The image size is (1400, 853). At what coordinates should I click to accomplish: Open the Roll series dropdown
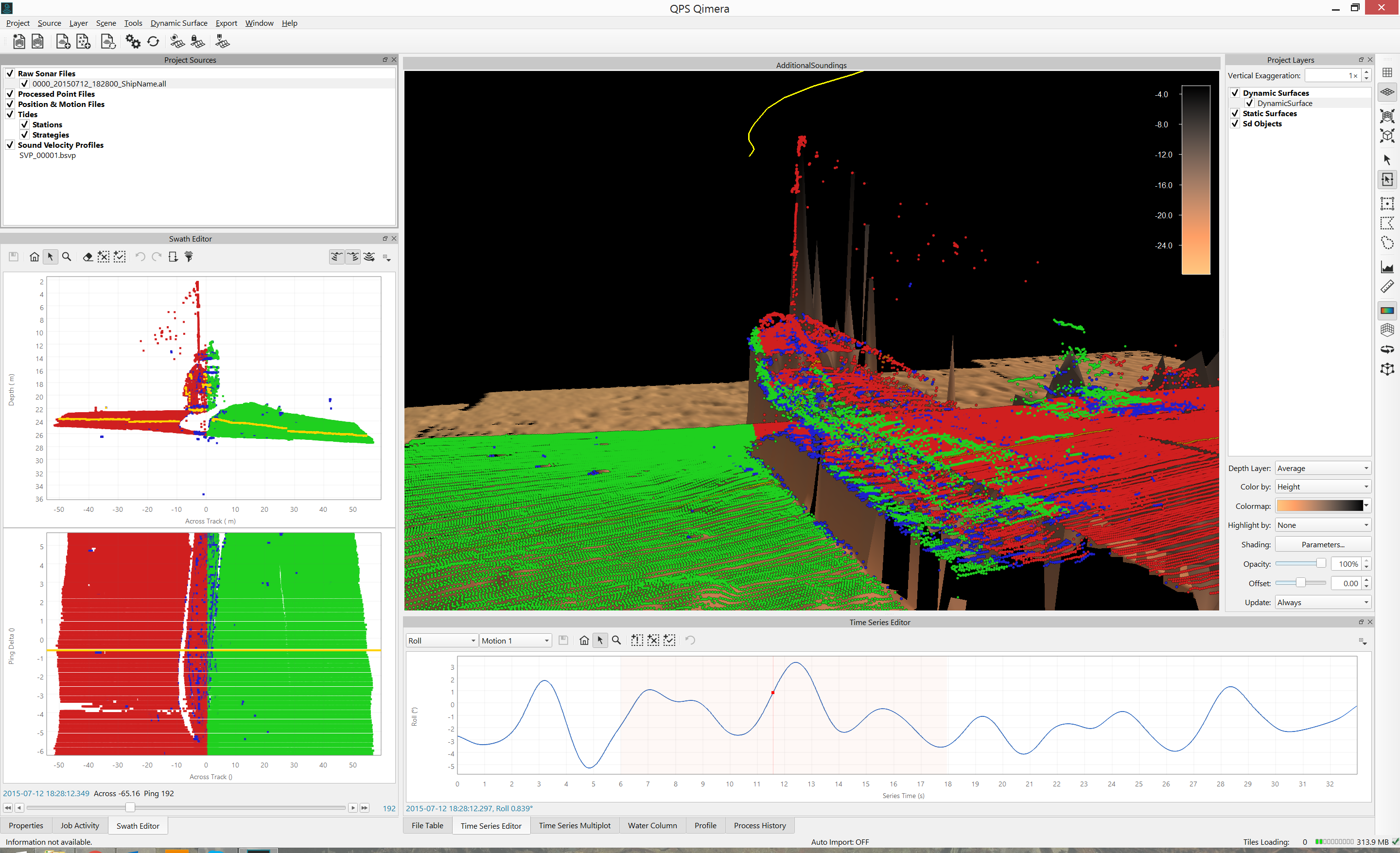point(441,641)
